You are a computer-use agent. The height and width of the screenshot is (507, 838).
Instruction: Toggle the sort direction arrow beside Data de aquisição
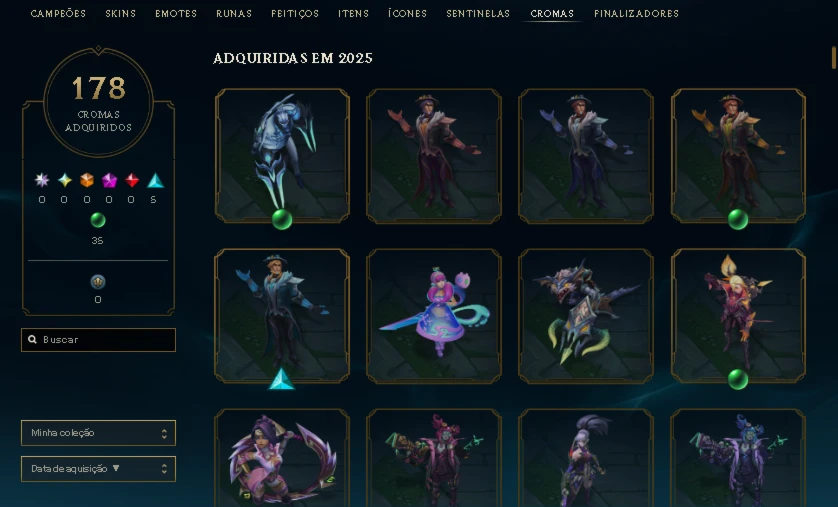116,469
